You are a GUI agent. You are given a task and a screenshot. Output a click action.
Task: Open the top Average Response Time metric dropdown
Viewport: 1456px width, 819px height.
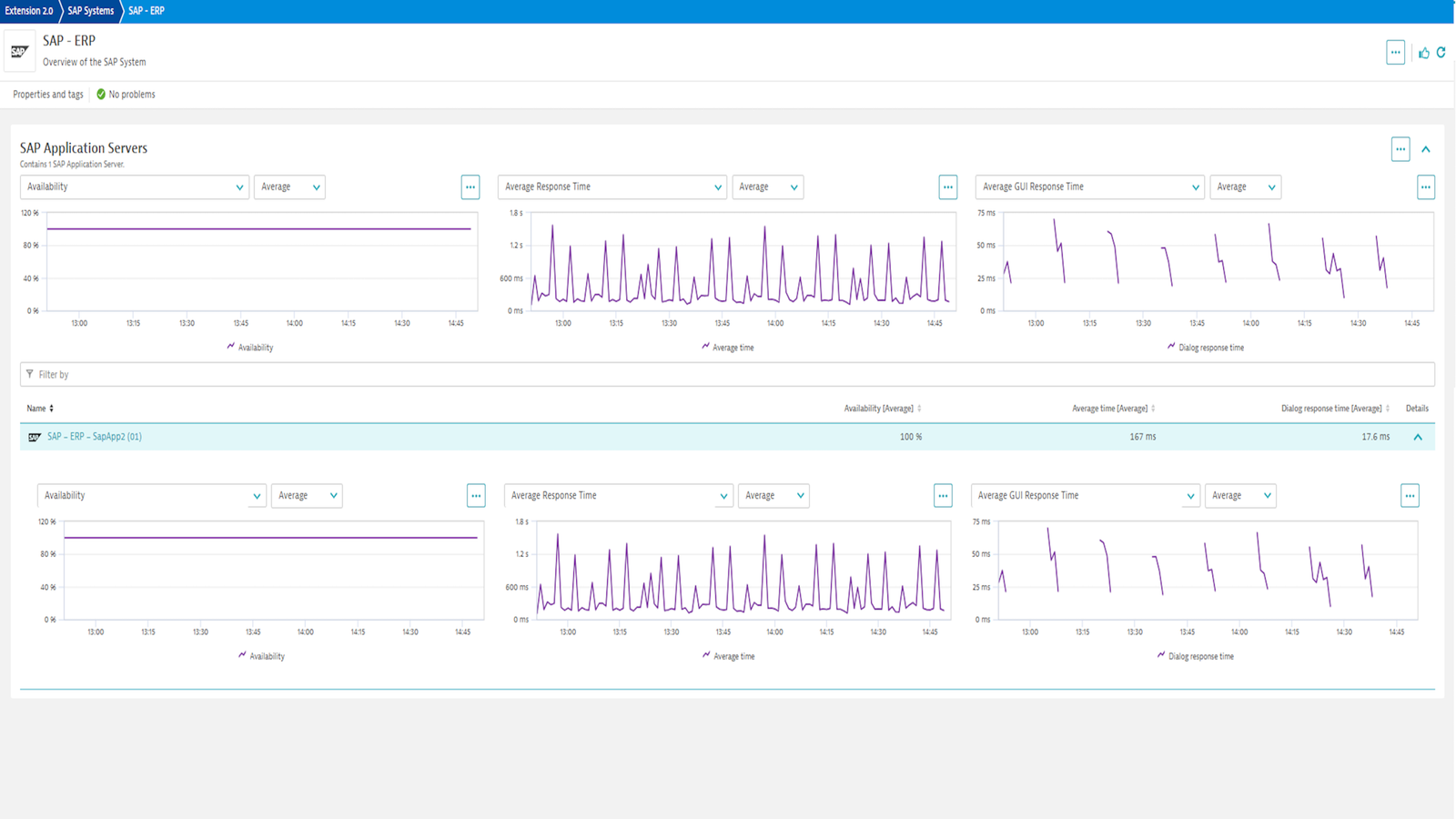pyautogui.click(x=612, y=187)
